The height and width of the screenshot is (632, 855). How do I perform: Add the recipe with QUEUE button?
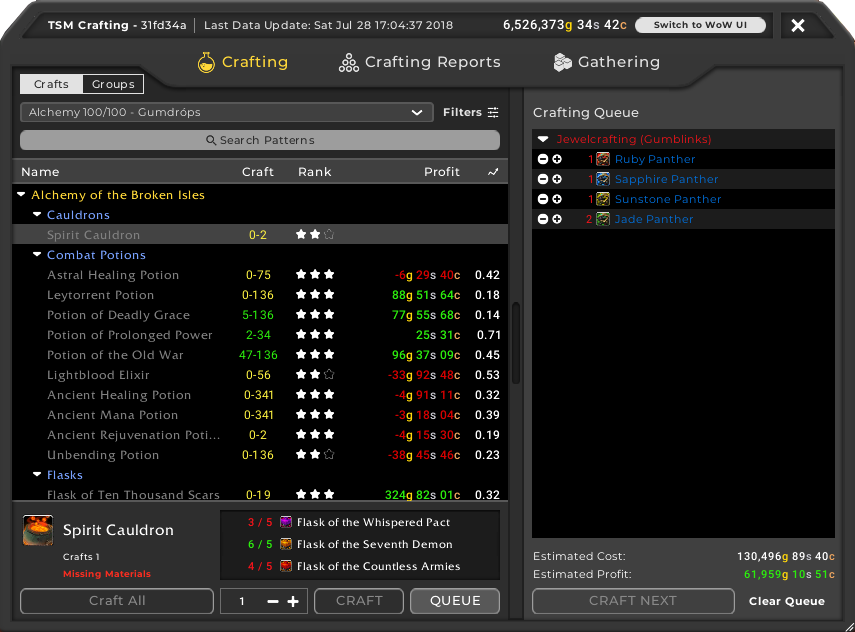tap(455, 601)
